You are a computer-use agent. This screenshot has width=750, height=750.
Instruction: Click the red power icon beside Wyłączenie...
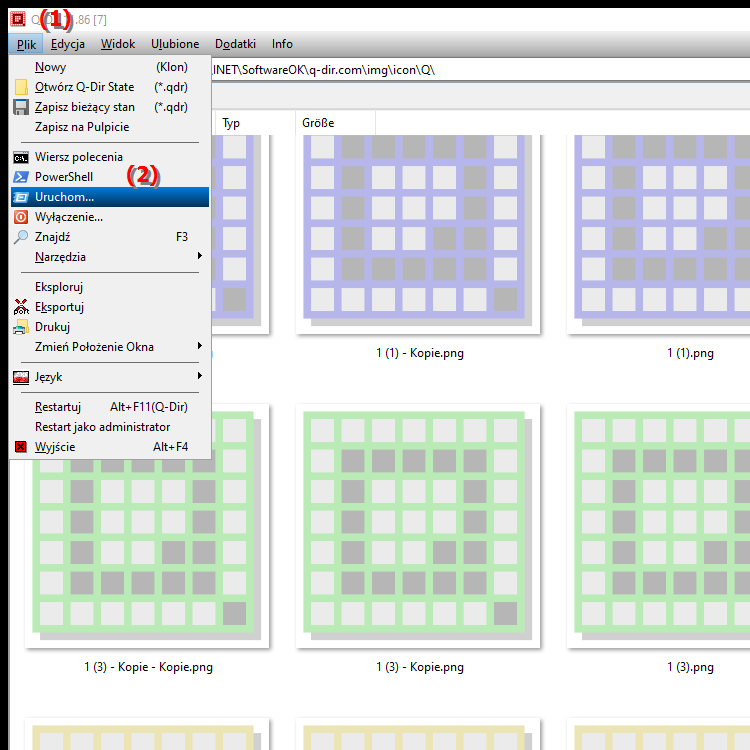coord(21,217)
